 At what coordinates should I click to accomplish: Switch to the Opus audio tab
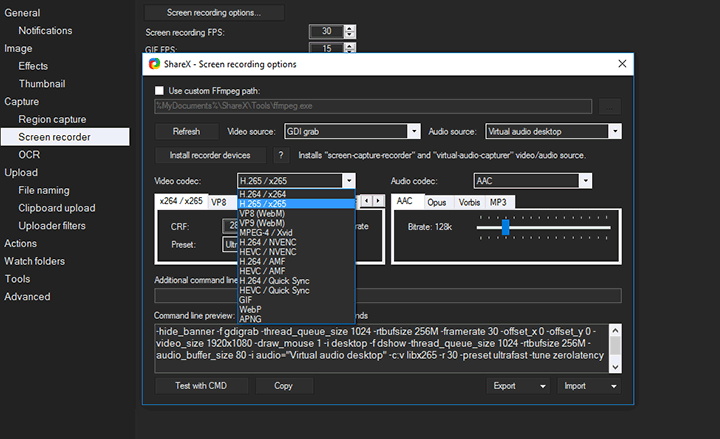[x=436, y=201]
